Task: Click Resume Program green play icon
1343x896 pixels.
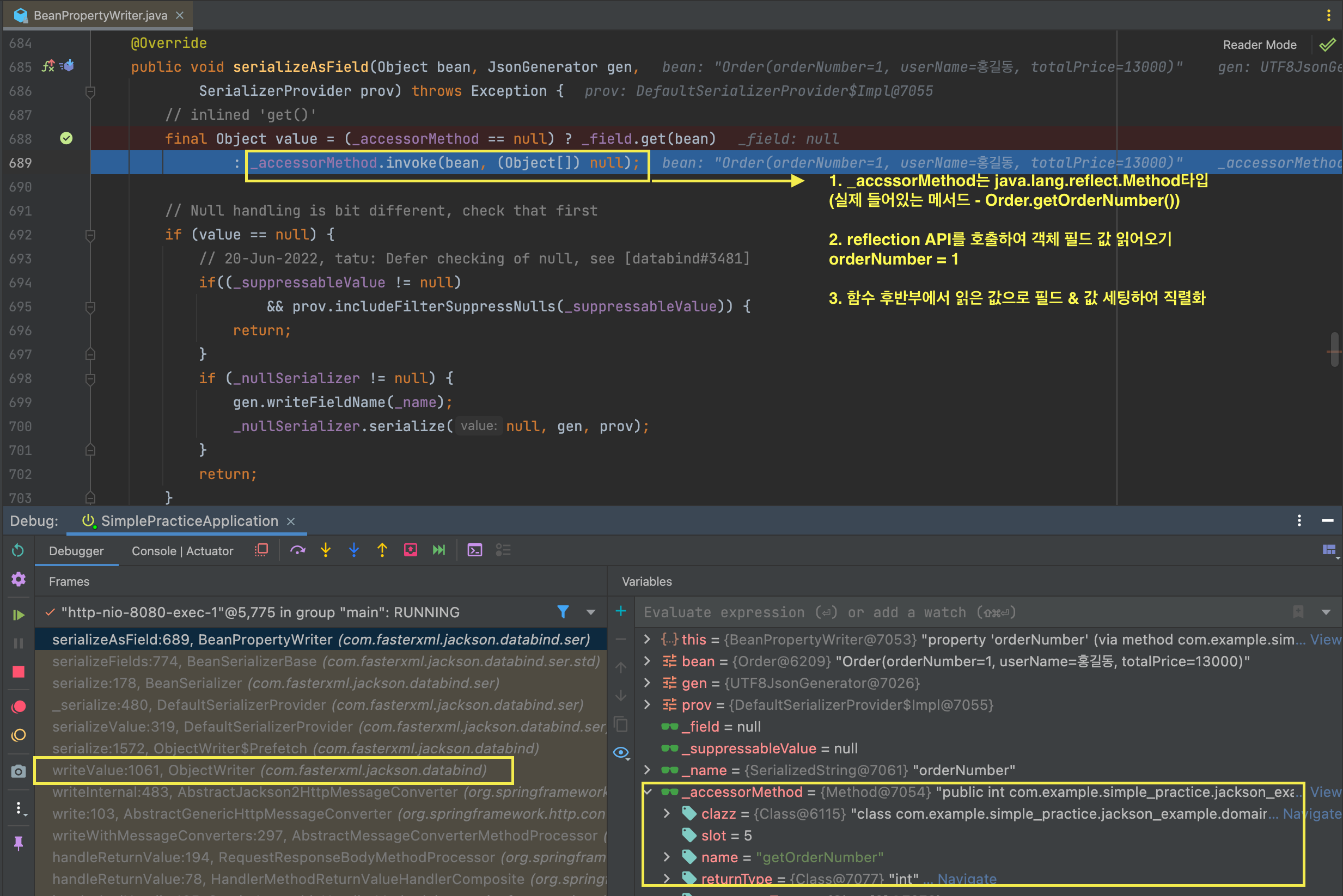Action: [x=19, y=615]
